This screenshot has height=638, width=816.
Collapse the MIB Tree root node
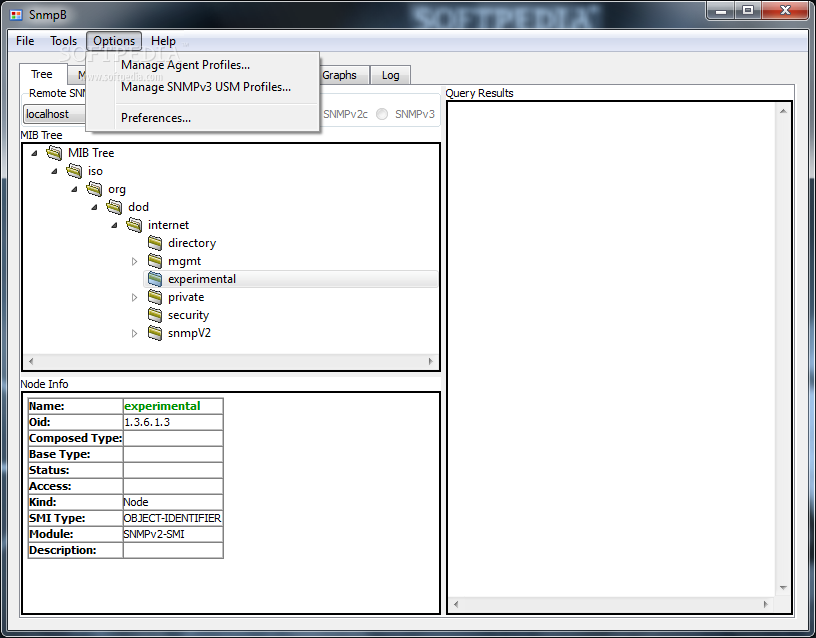tap(34, 153)
